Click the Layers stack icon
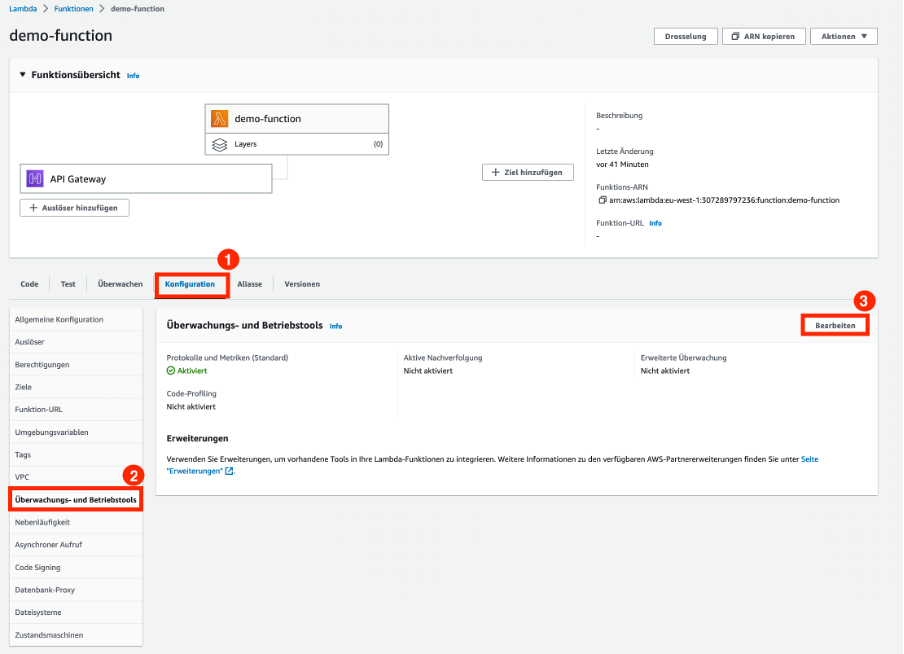The width and height of the screenshot is (904, 654). point(219,144)
